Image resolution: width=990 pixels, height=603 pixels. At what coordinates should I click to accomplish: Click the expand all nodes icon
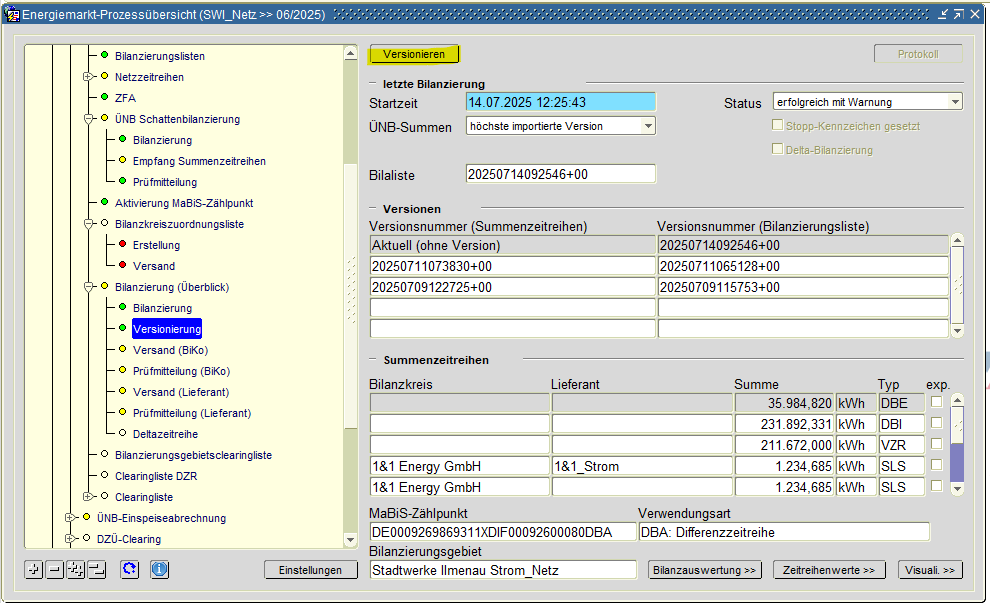[75, 569]
